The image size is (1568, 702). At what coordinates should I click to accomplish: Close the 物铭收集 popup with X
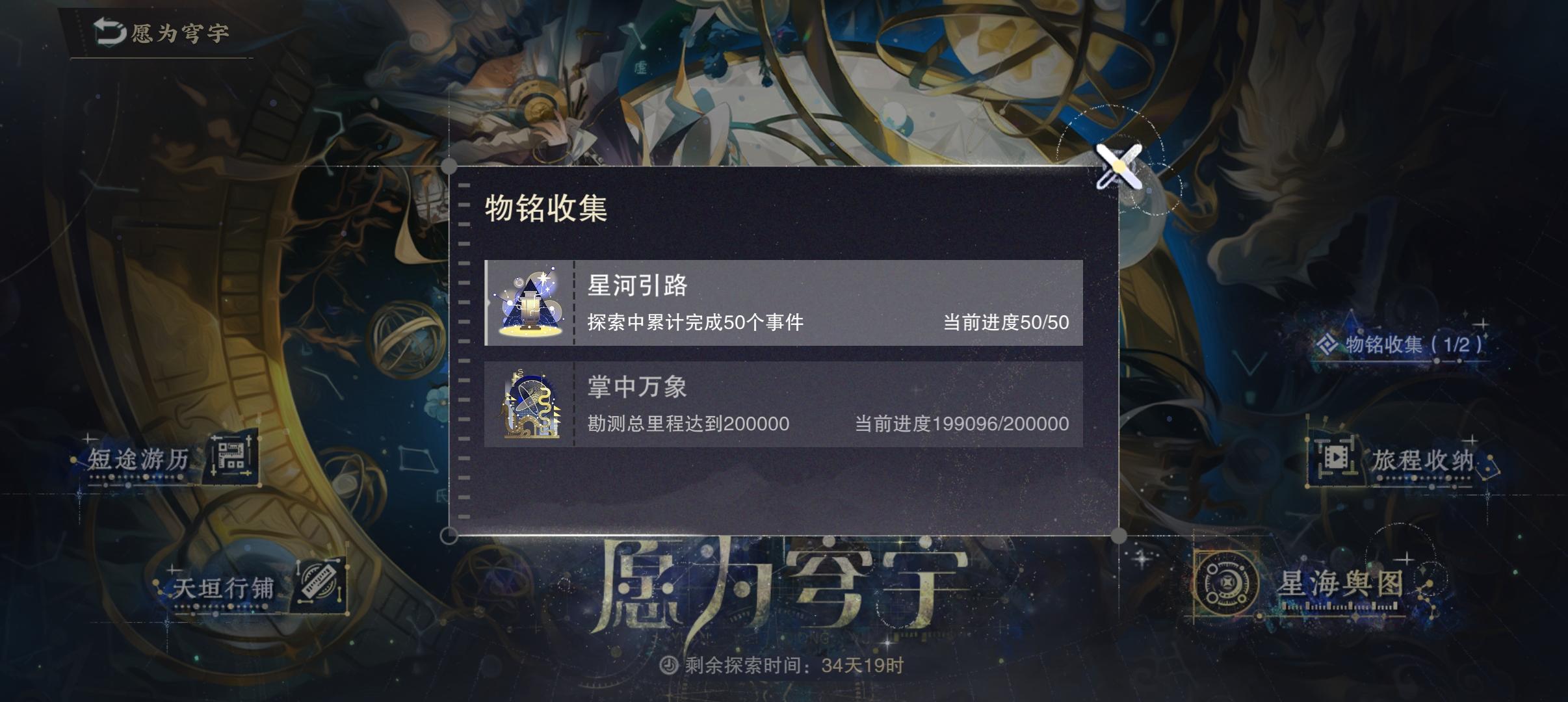click(x=1119, y=167)
